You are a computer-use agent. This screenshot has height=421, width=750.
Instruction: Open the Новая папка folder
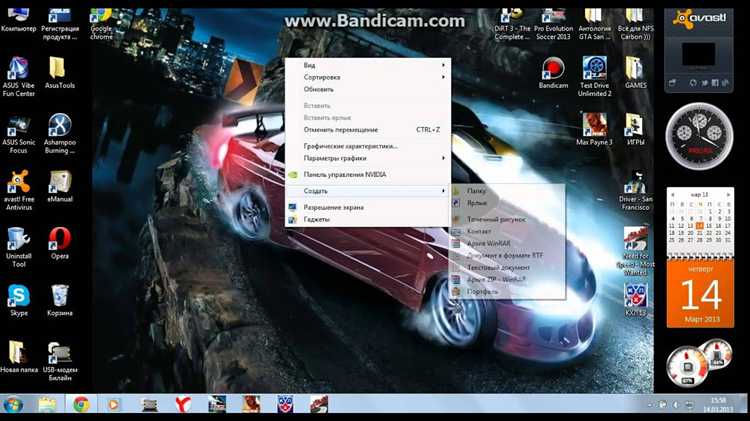coord(18,357)
